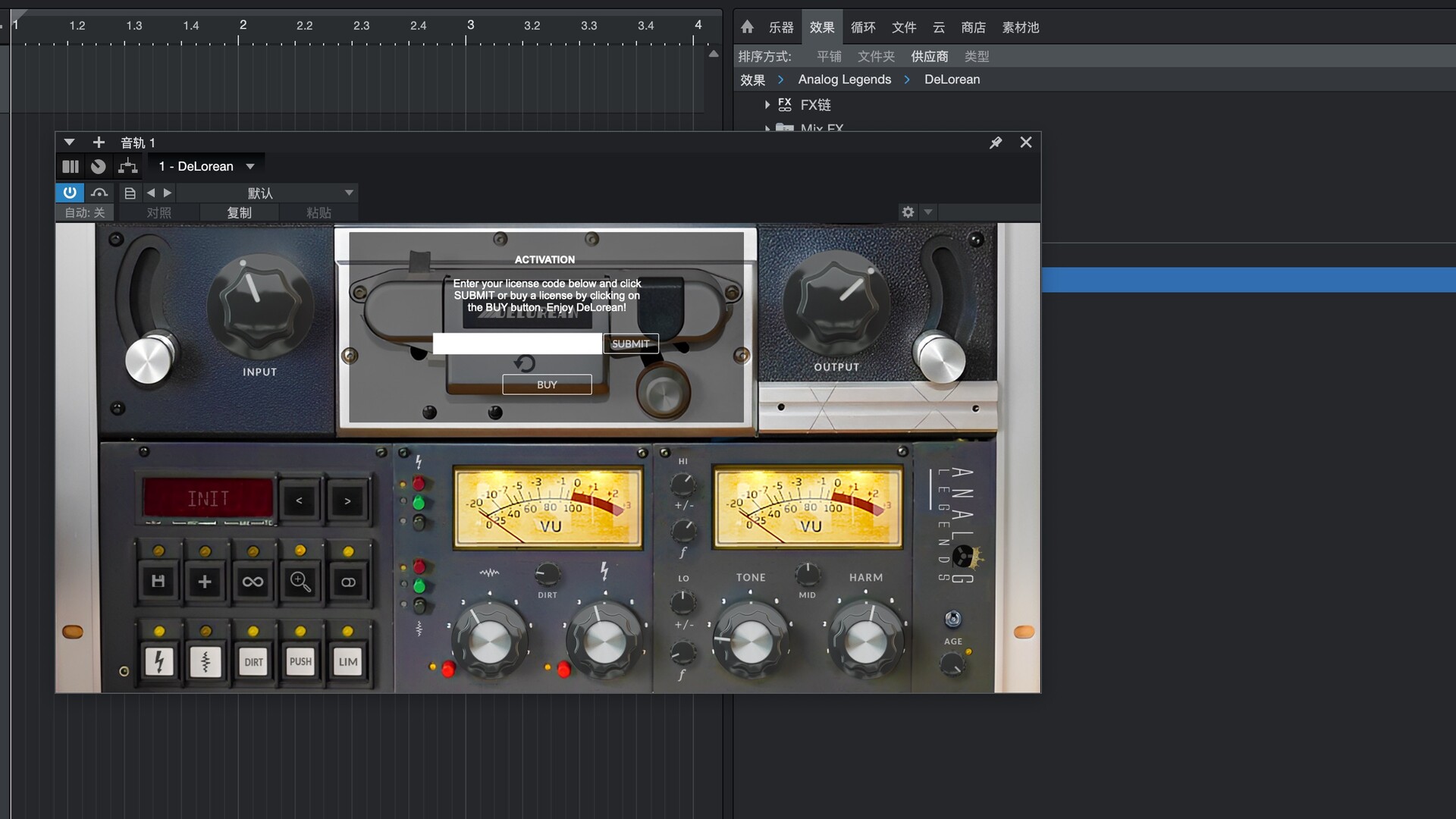
Task: Click the routing diagram icon
Action: [128, 166]
